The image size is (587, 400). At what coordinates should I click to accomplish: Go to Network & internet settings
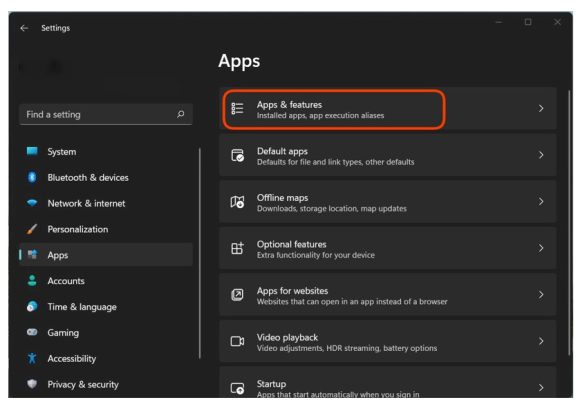pyautogui.click(x=106, y=203)
